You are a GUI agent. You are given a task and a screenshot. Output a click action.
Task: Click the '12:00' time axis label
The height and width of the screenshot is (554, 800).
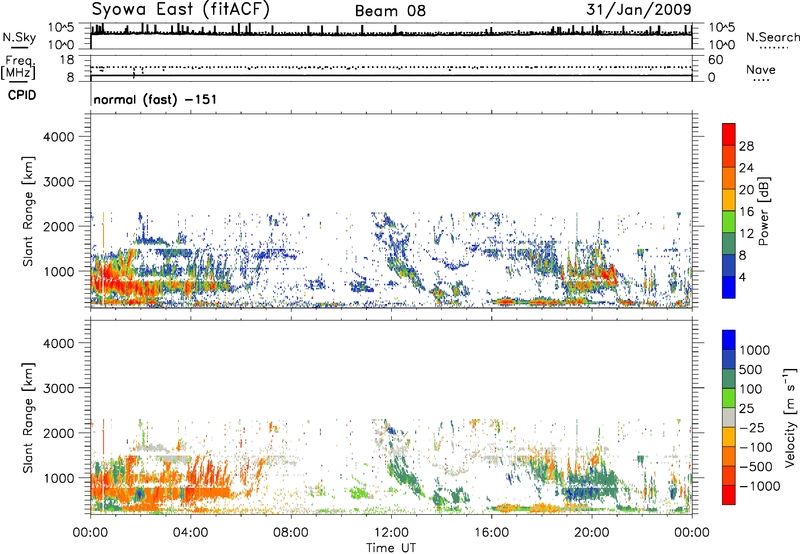tap(391, 533)
